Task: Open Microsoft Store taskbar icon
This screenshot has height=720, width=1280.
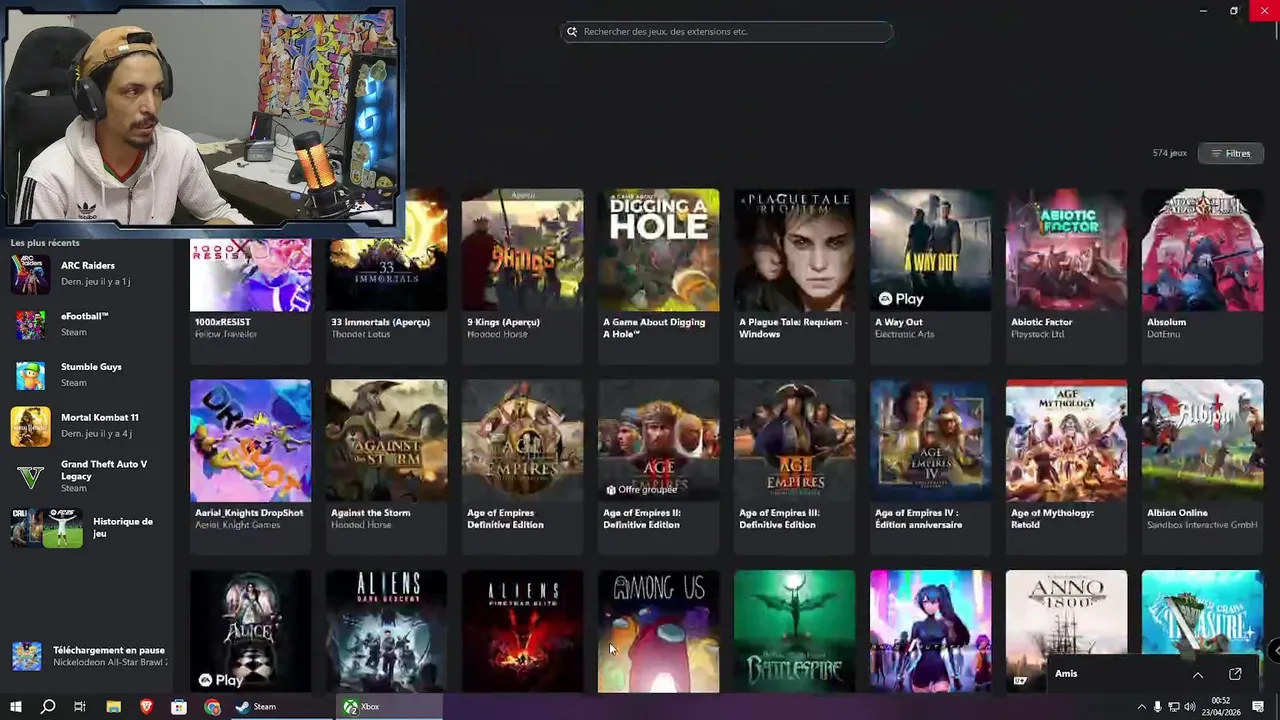Action: coord(179,706)
